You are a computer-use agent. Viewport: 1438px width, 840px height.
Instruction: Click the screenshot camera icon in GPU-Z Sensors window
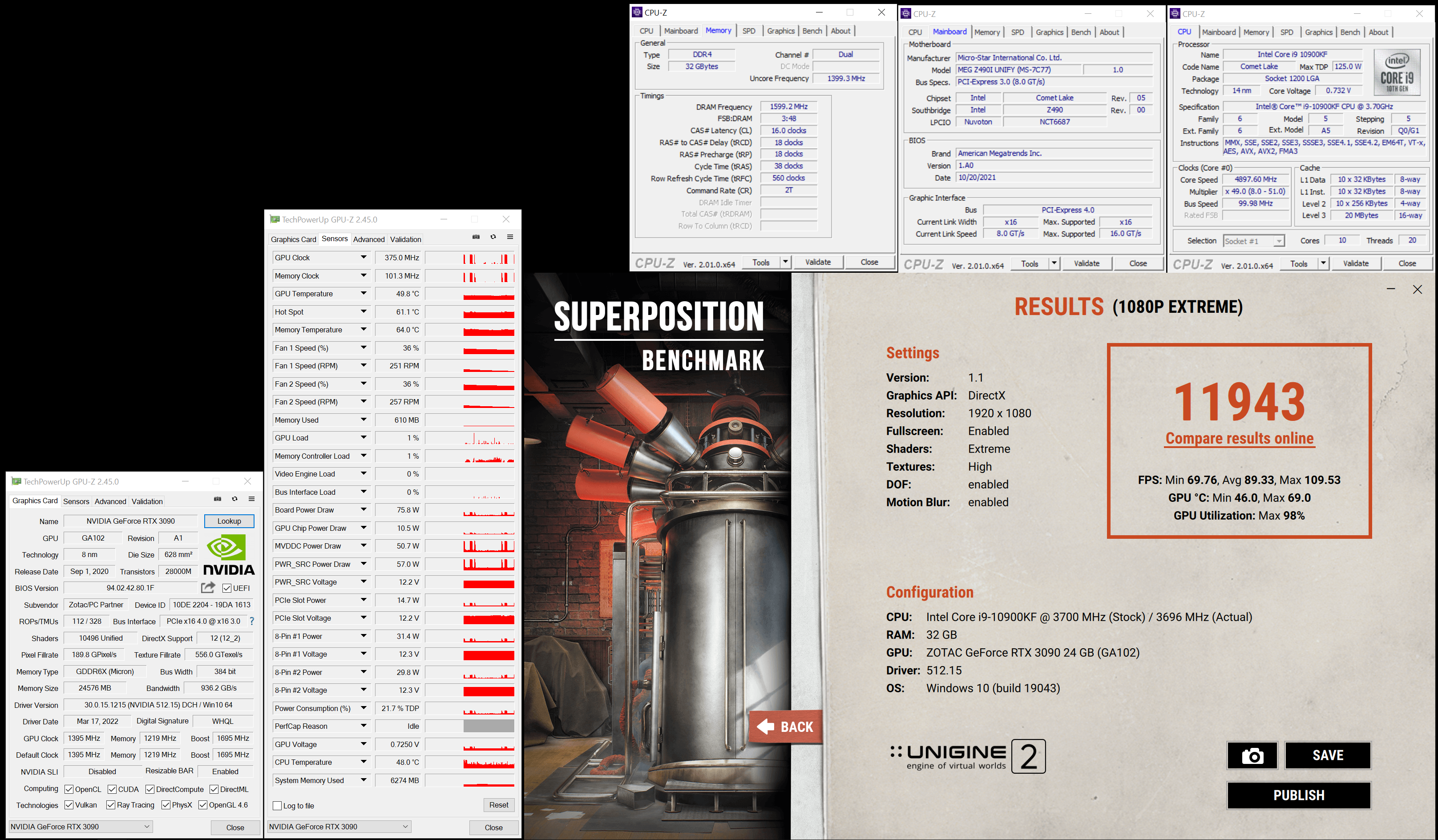click(476, 237)
